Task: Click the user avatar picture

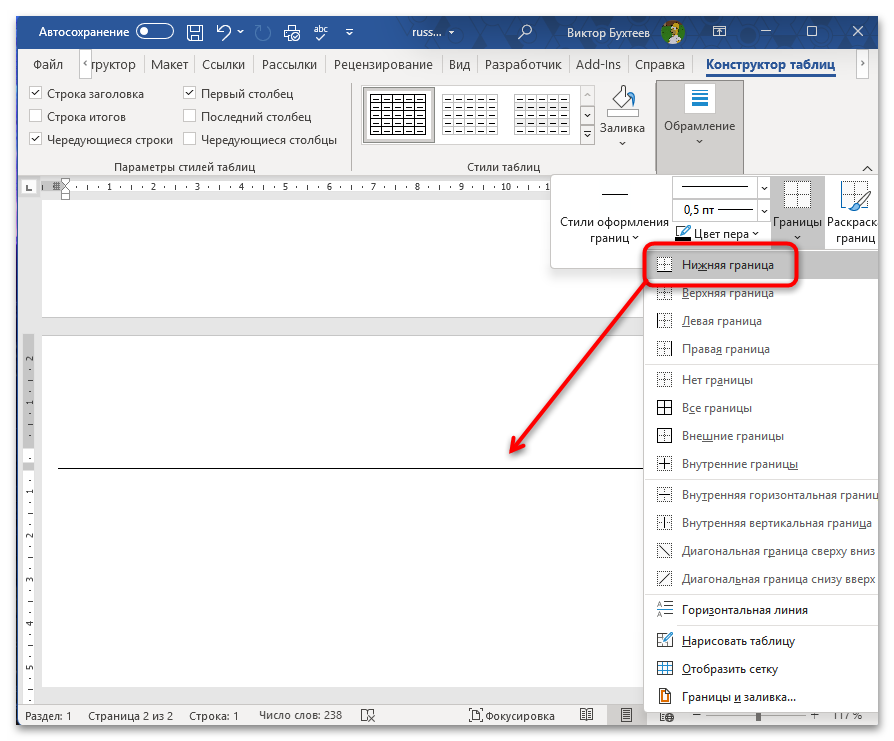Action: [673, 32]
